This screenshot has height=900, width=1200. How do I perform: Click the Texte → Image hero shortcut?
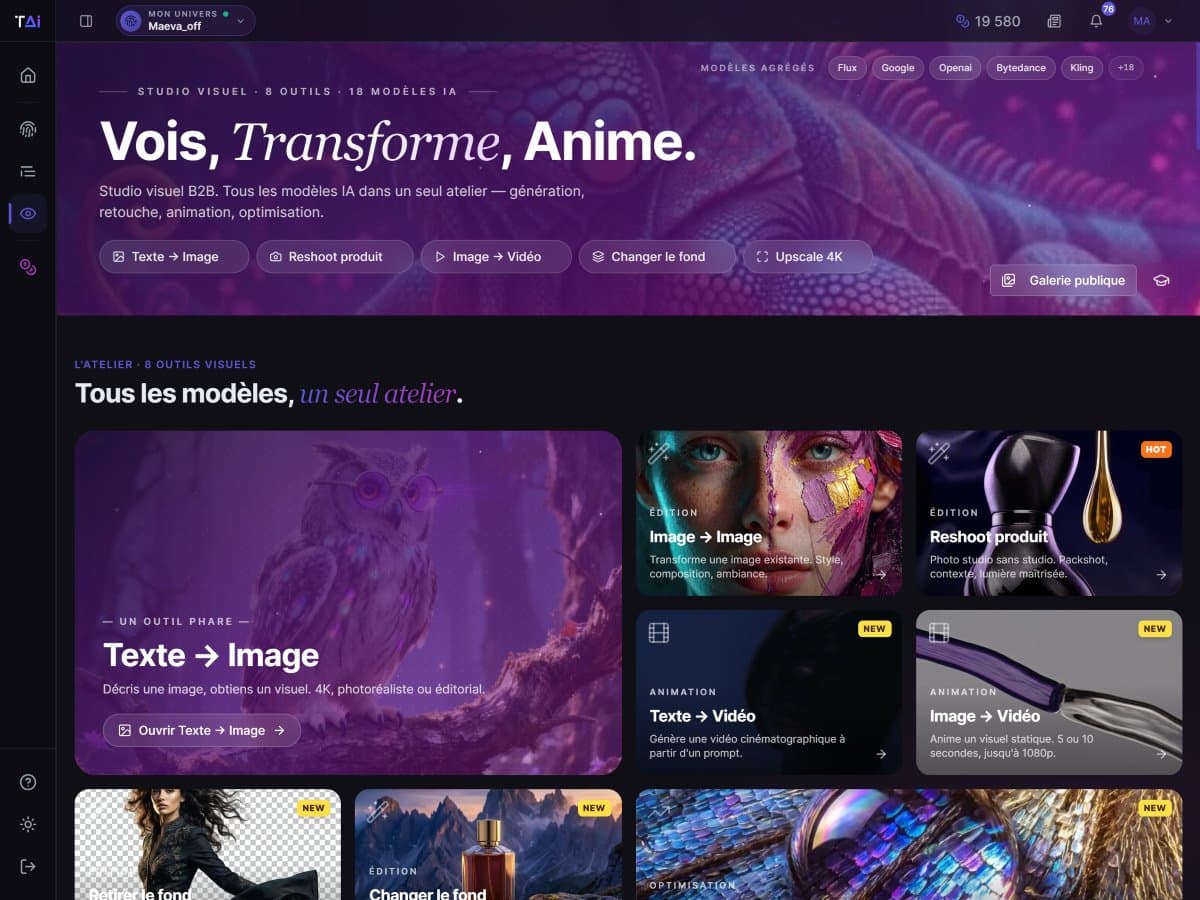pos(174,257)
